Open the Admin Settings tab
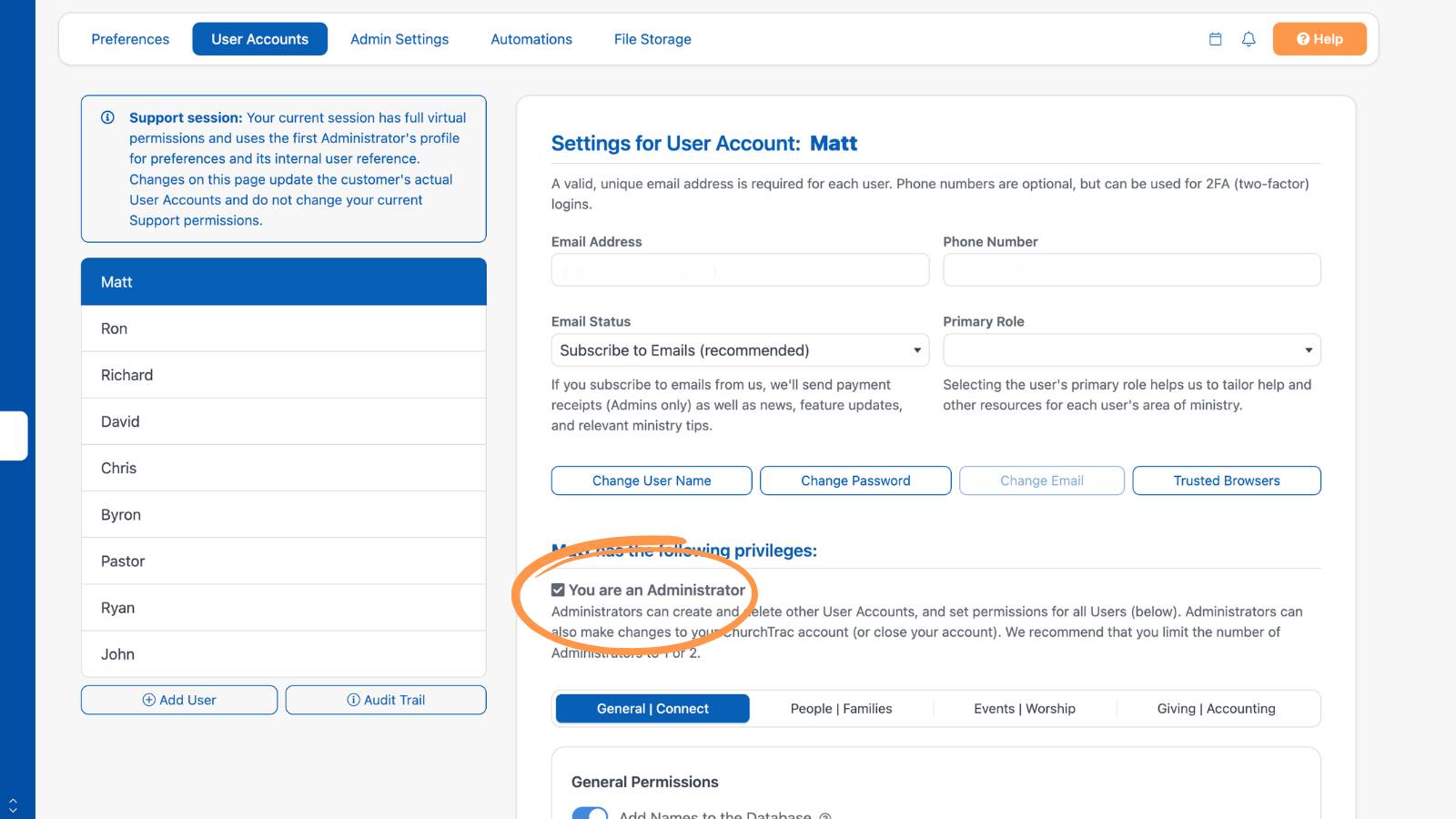Viewport: 1456px width, 819px height. point(399,39)
